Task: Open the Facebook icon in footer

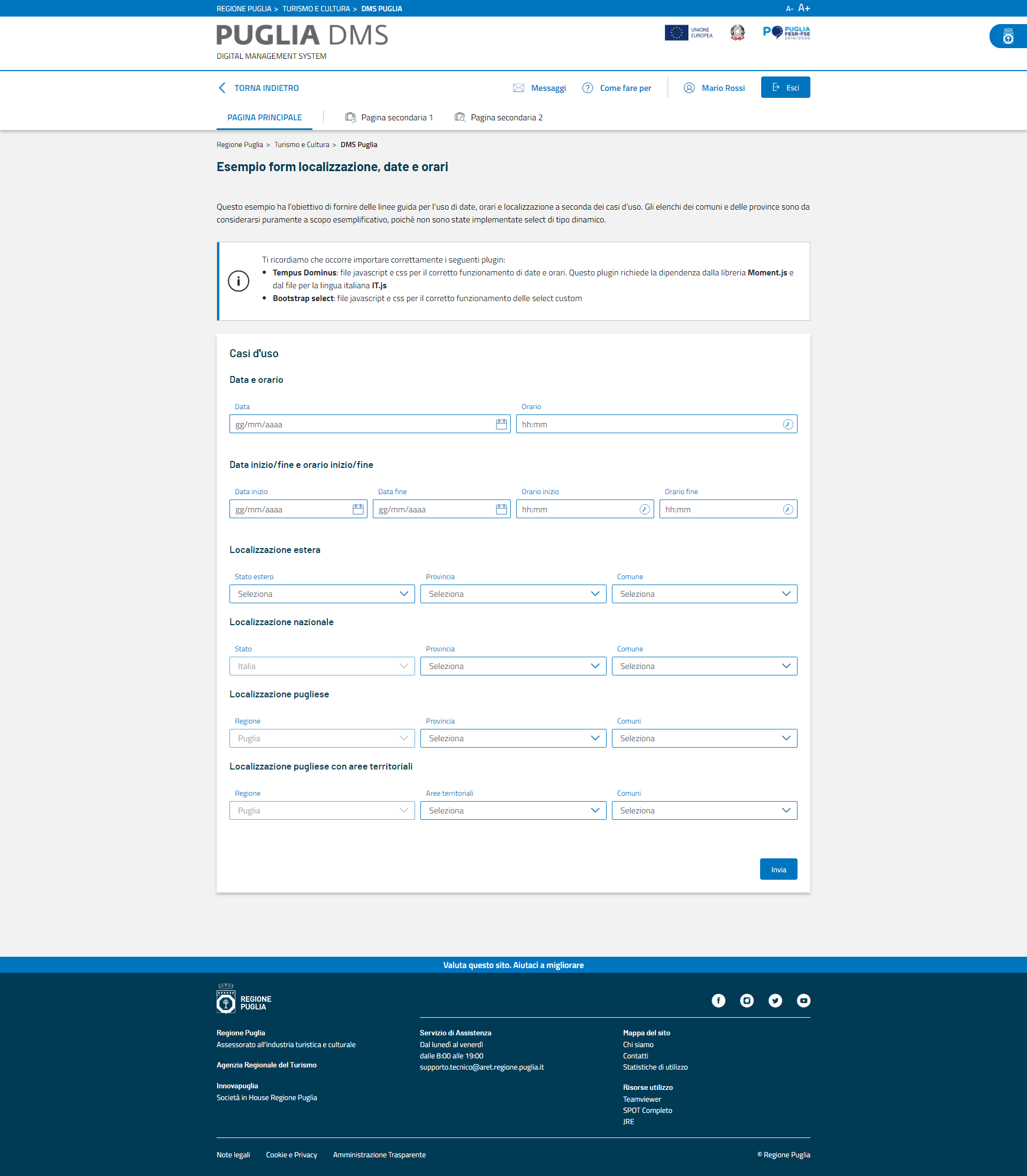Action: [x=718, y=1000]
